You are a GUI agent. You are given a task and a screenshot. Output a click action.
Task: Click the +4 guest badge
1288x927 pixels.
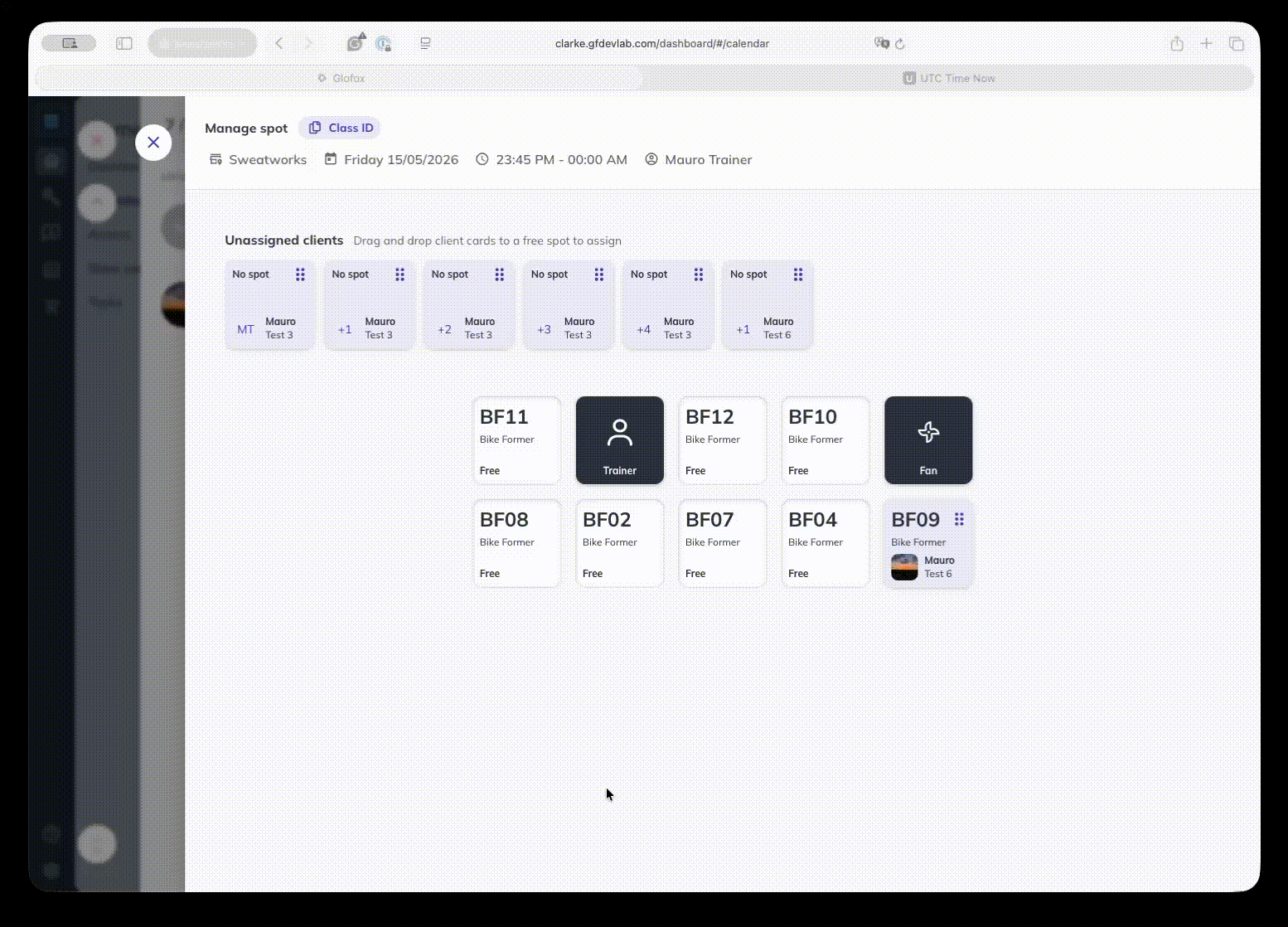click(643, 329)
